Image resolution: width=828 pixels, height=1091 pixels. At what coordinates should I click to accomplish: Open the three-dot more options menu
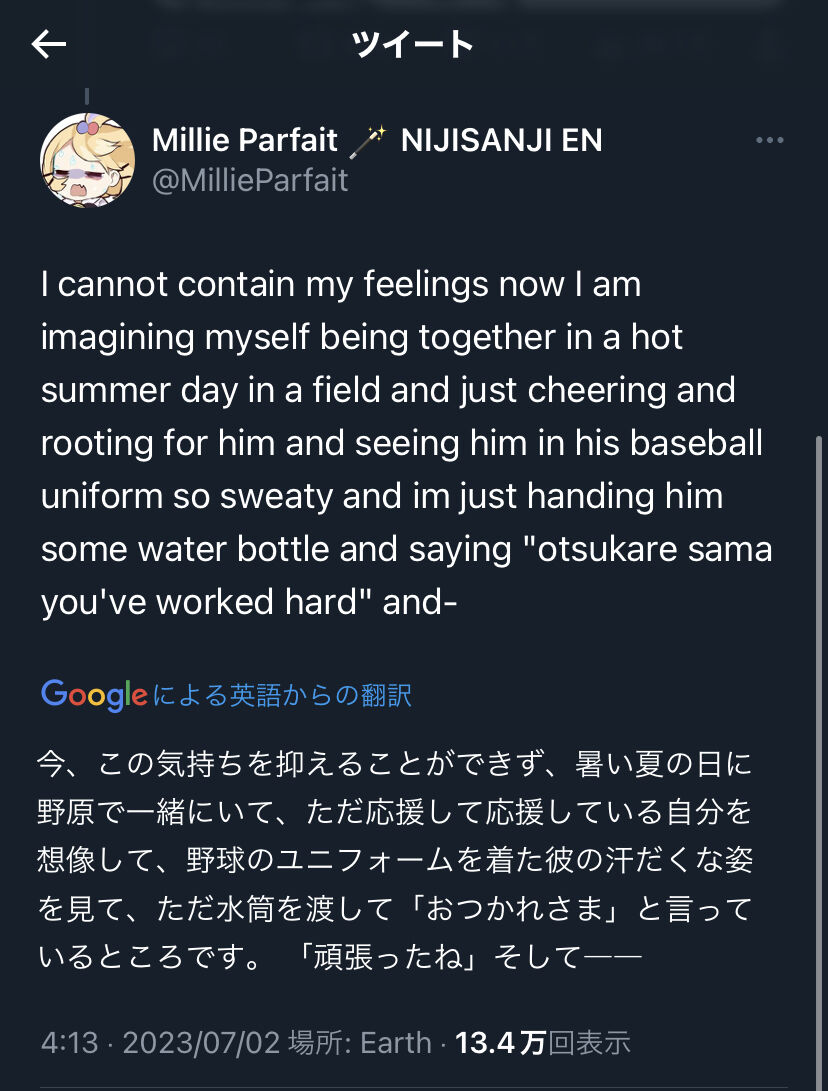coord(769,141)
